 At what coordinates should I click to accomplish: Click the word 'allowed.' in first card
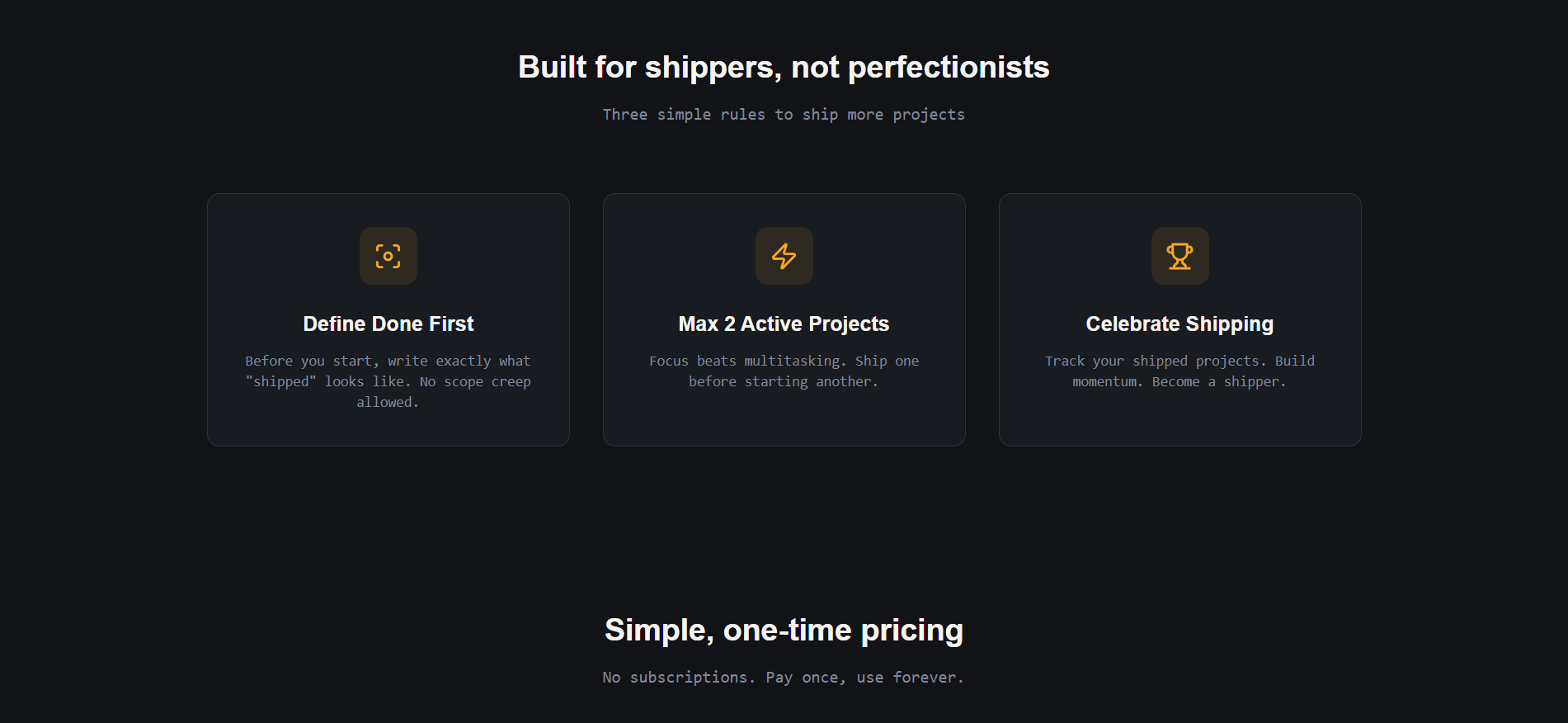[x=388, y=402]
